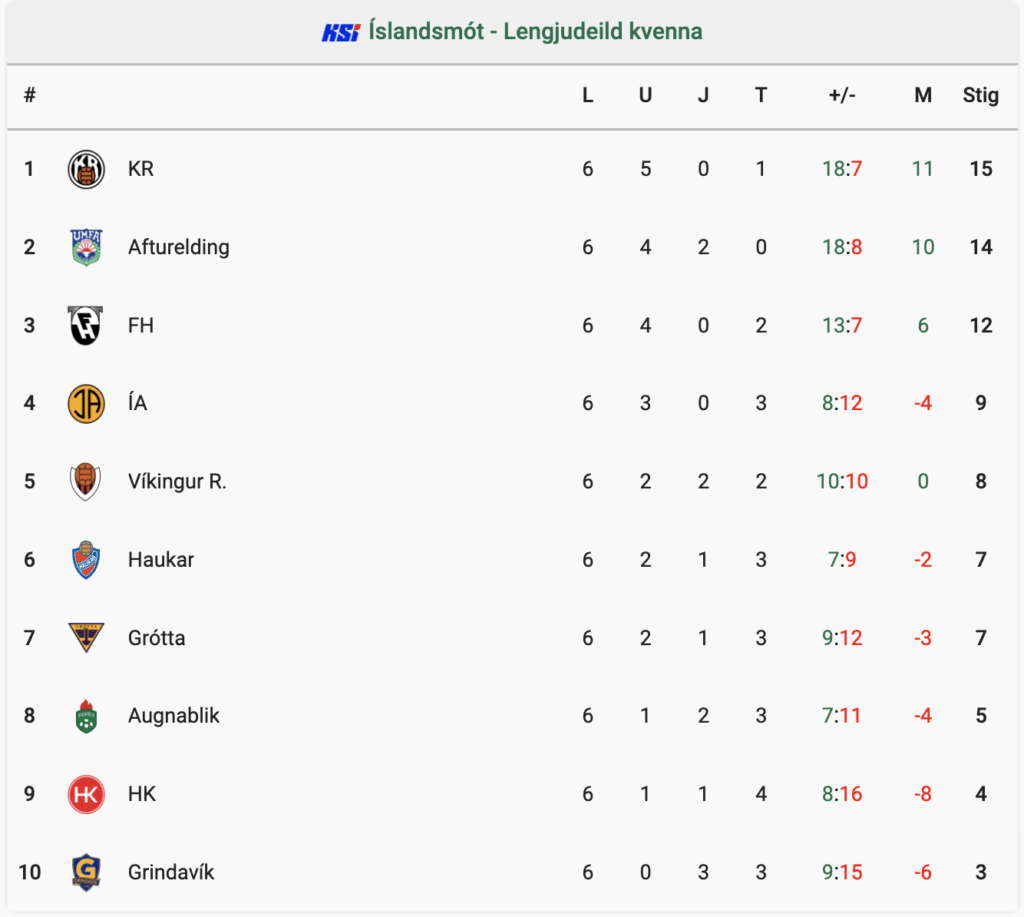Click the KR club crest
Viewport: 1024px width, 917px height.
(86, 169)
